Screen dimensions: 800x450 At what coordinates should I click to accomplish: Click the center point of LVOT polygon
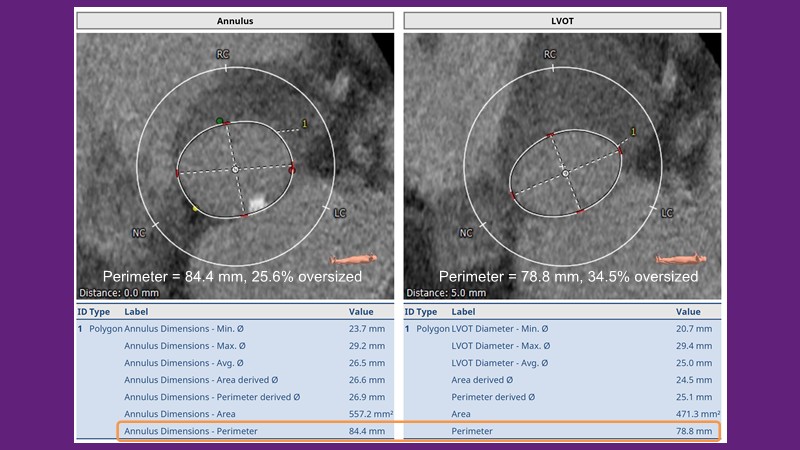565,173
